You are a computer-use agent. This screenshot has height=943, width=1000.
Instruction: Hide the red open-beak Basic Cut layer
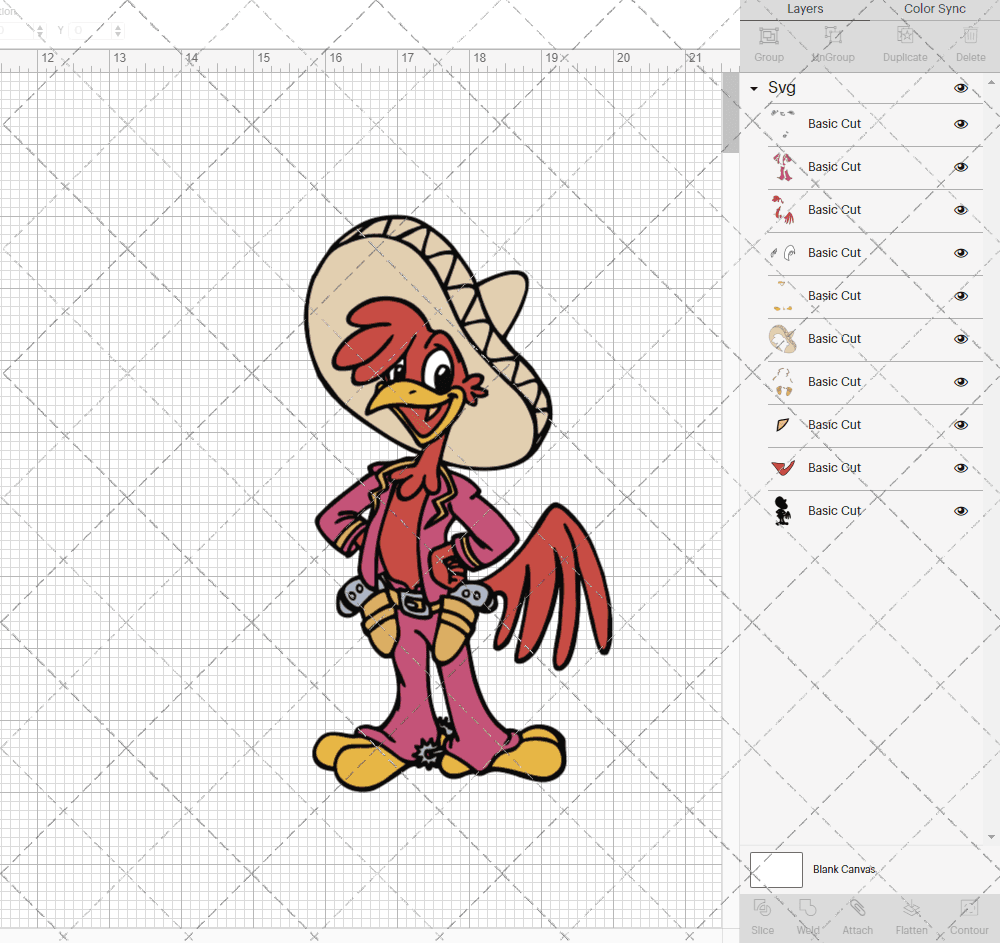coord(960,468)
